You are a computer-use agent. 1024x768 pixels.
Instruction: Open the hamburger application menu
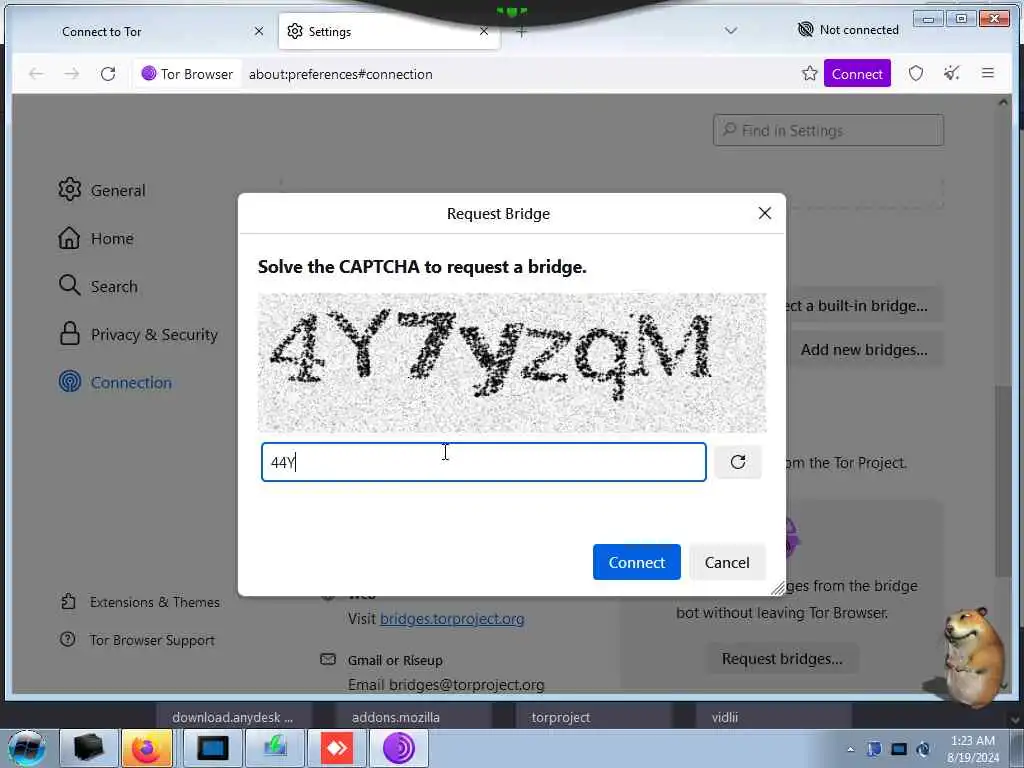pyautogui.click(x=987, y=74)
